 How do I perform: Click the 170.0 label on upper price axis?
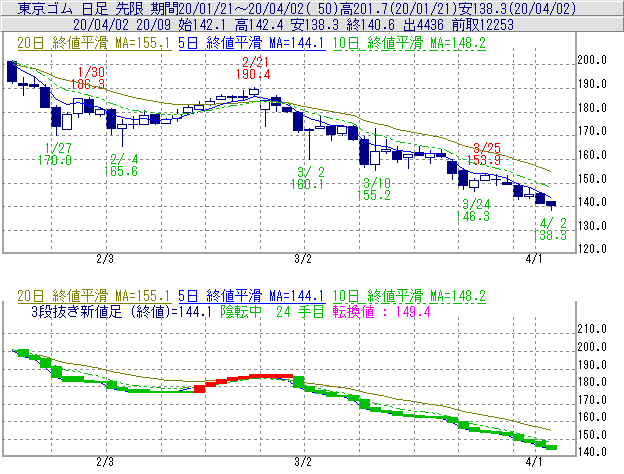[x=593, y=131]
